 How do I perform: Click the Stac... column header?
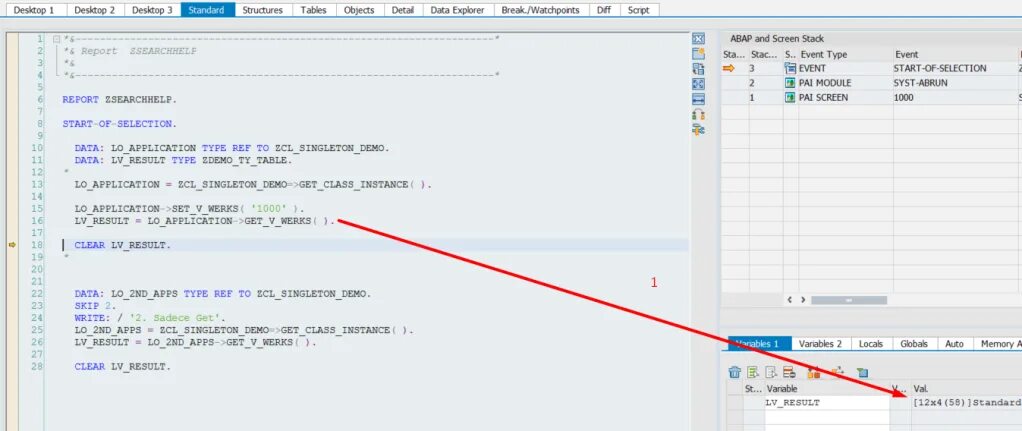765,55
